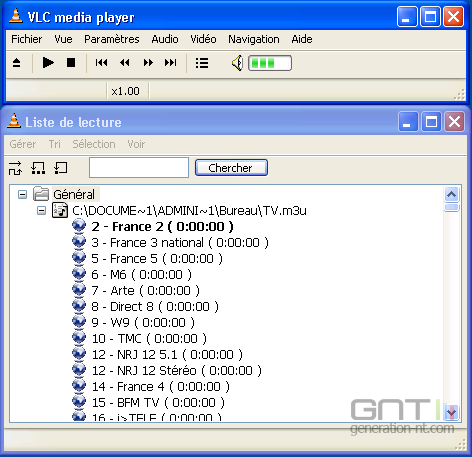Select the TV.m3u playlist file entry

(x=189, y=211)
